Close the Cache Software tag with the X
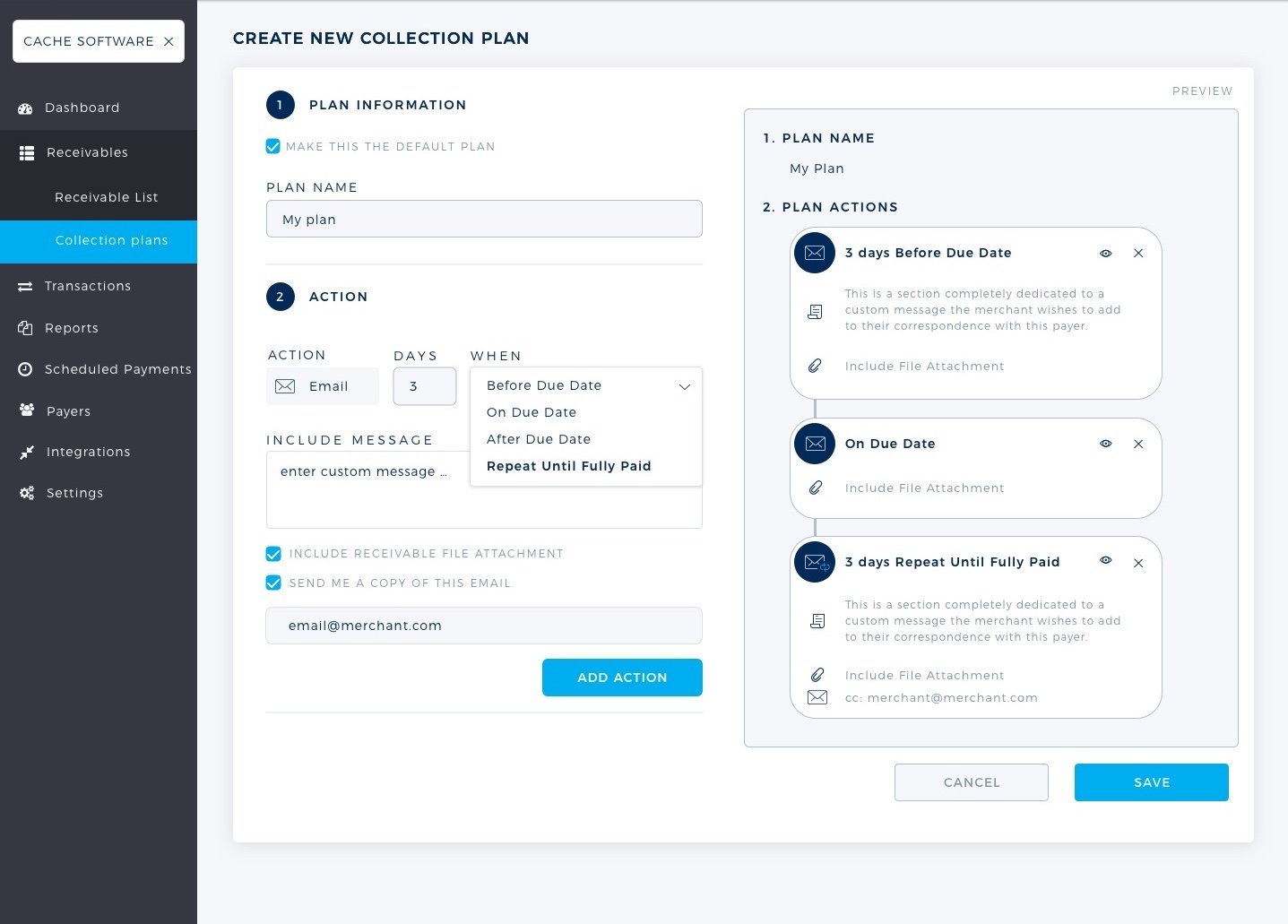Screen dimensions: 1288x924 (x=169, y=41)
